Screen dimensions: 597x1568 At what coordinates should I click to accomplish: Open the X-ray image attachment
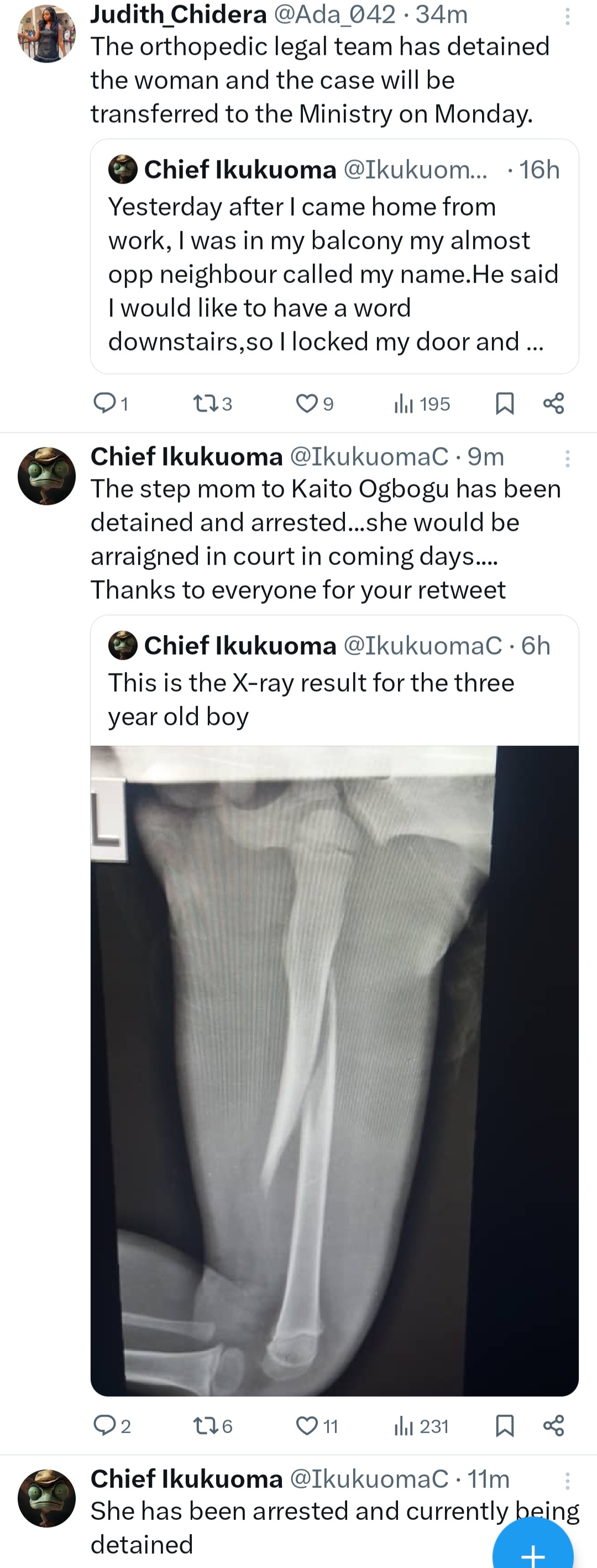coord(334,1071)
